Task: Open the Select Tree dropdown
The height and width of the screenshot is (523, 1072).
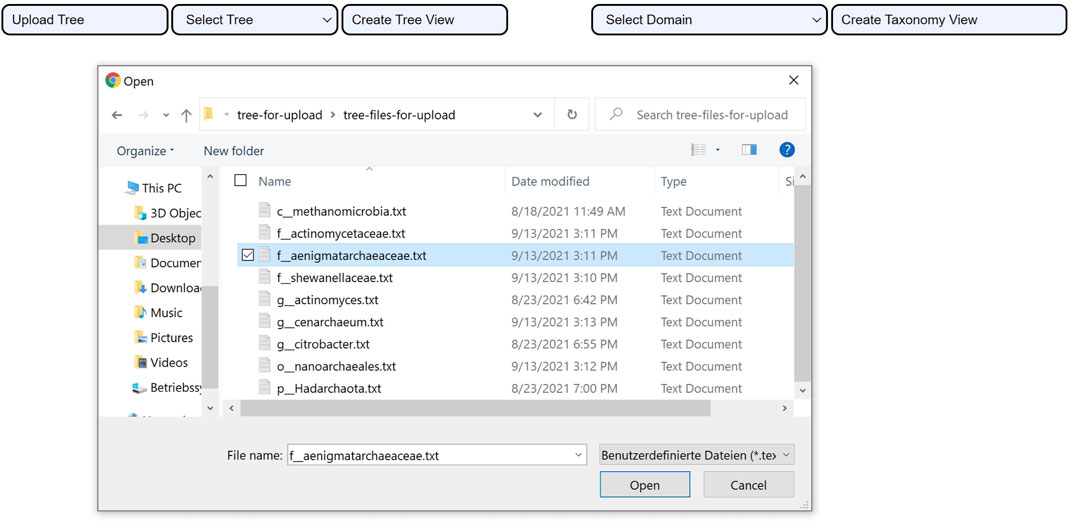Action: tap(254, 20)
